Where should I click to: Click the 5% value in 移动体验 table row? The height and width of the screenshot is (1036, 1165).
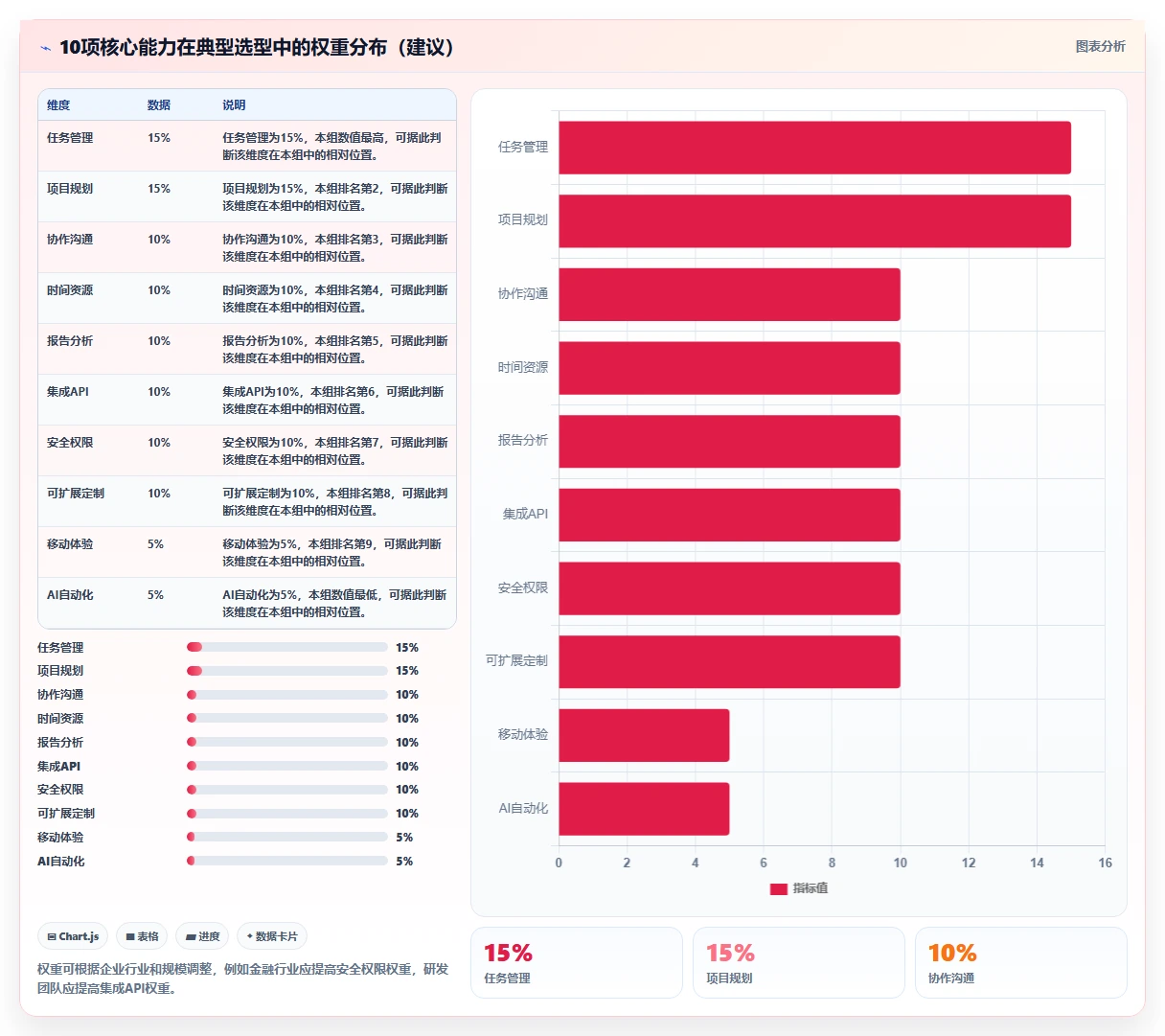click(155, 544)
